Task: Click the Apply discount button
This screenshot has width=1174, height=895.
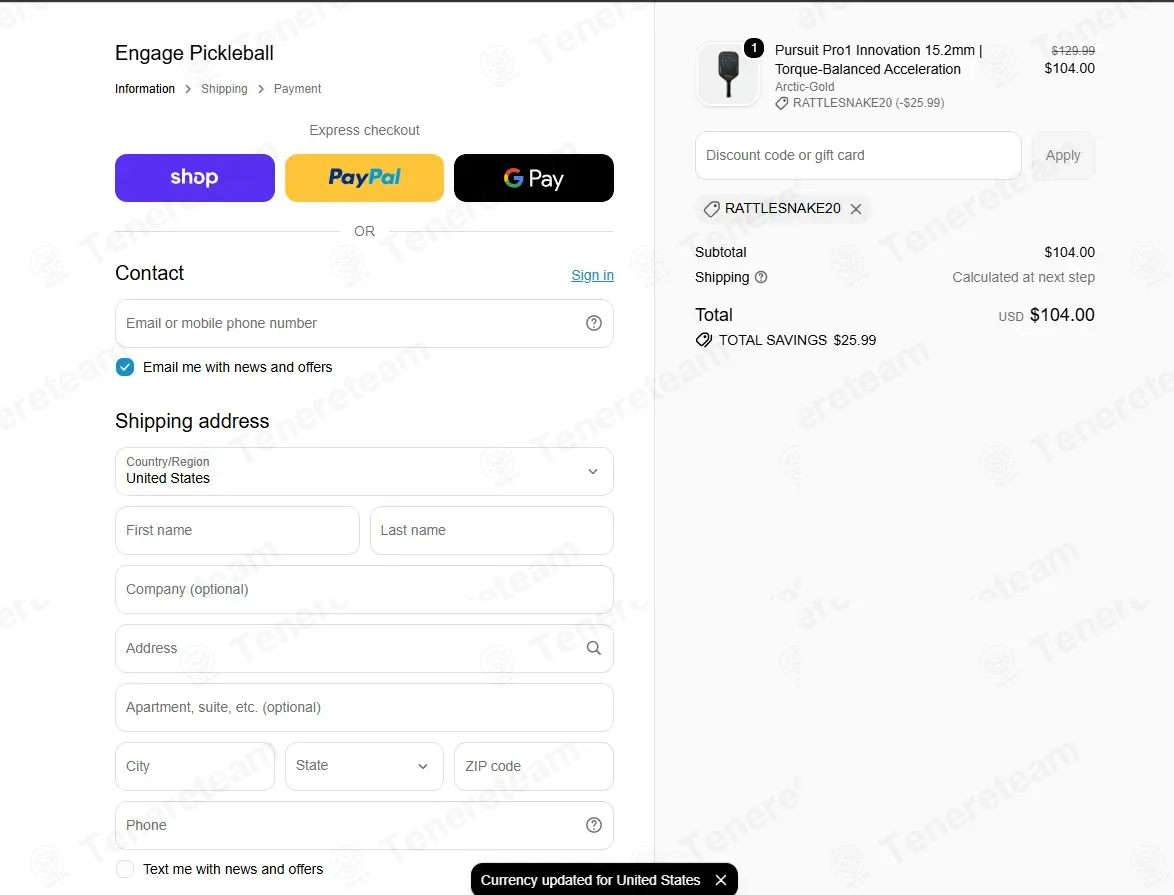Action: tap(1063, 156)
